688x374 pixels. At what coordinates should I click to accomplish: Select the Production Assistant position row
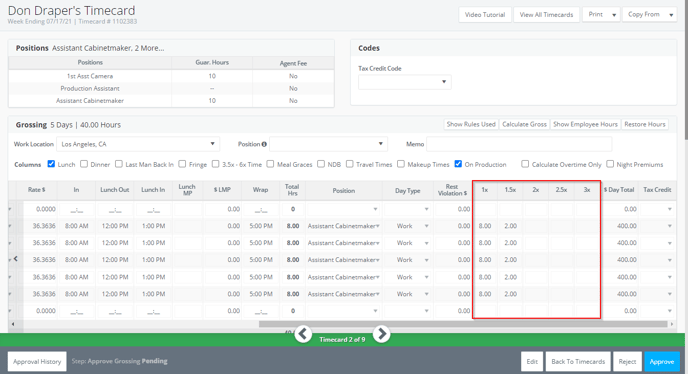tap(171, 88)
